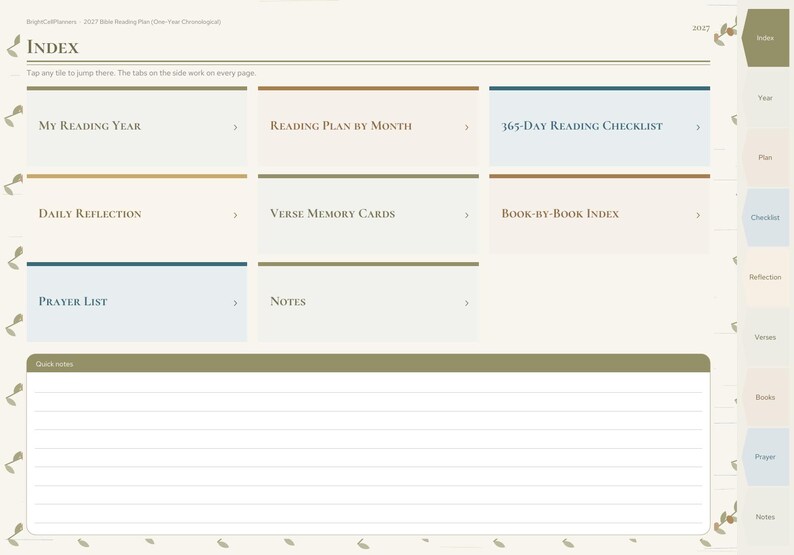Switch to the Books side tab
The image size is (794, 555).
765,398
